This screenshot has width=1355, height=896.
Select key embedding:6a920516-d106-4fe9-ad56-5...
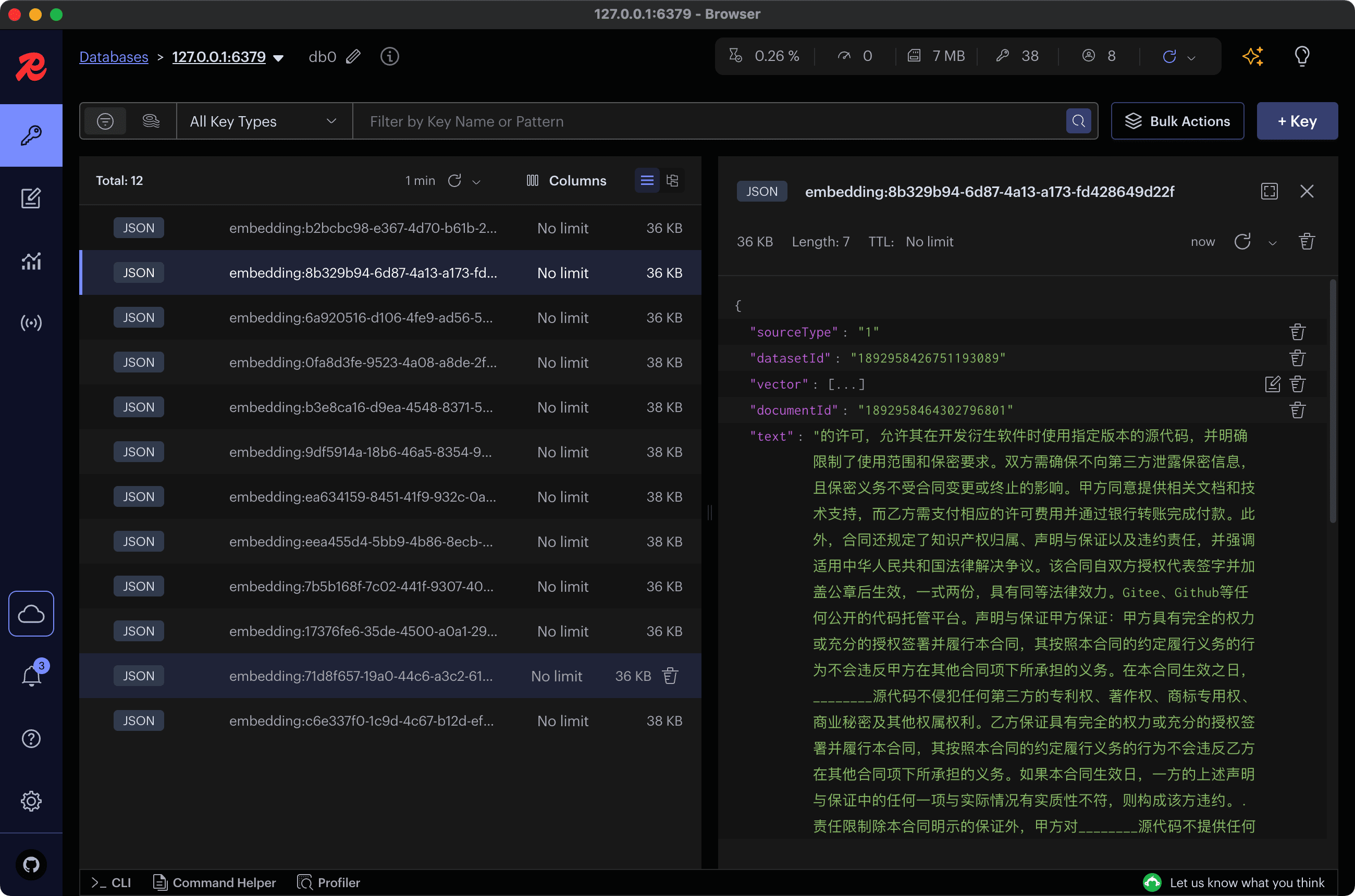coord(390,318)
